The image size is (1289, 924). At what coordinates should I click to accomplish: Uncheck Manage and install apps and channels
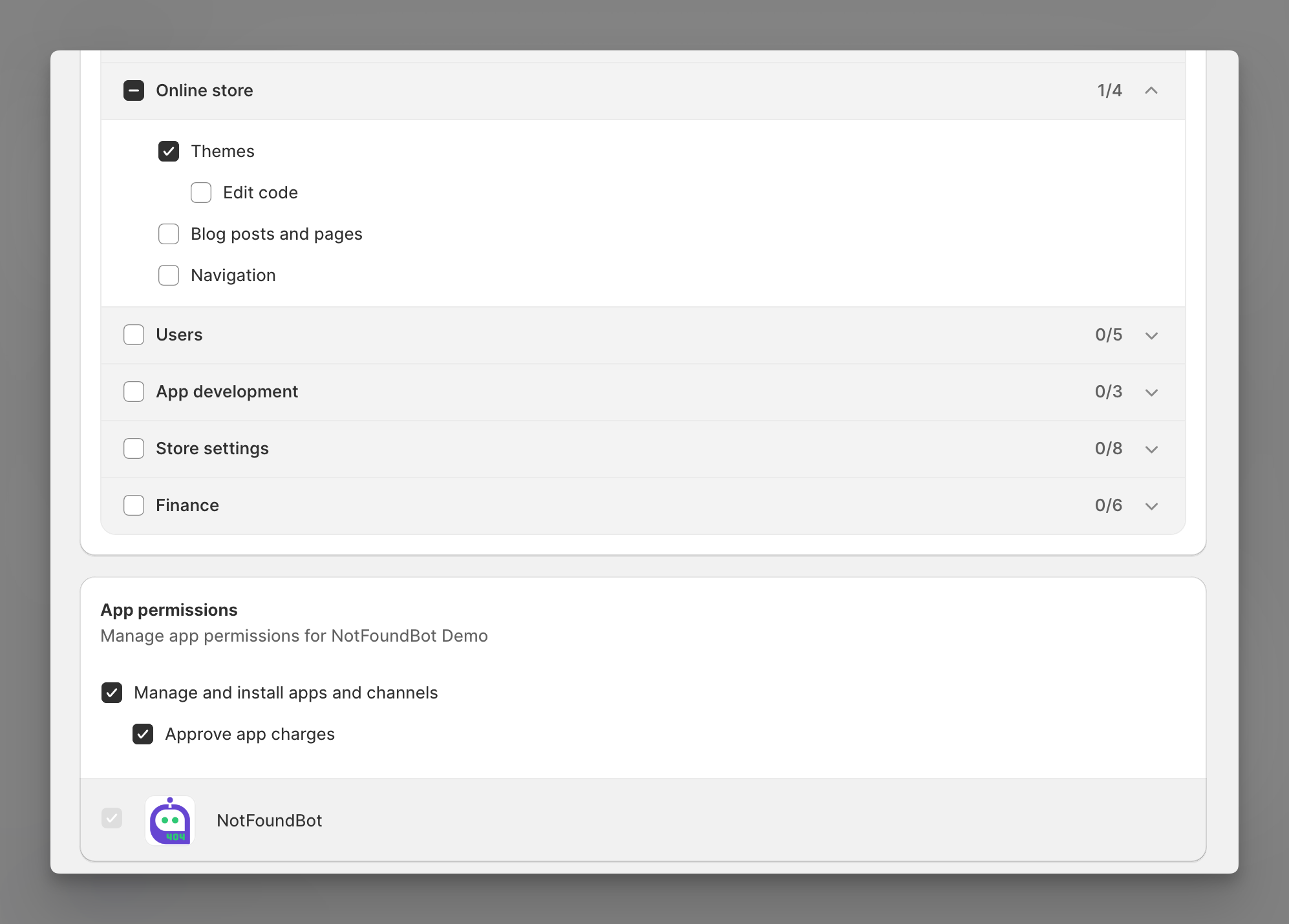point(112,693)
